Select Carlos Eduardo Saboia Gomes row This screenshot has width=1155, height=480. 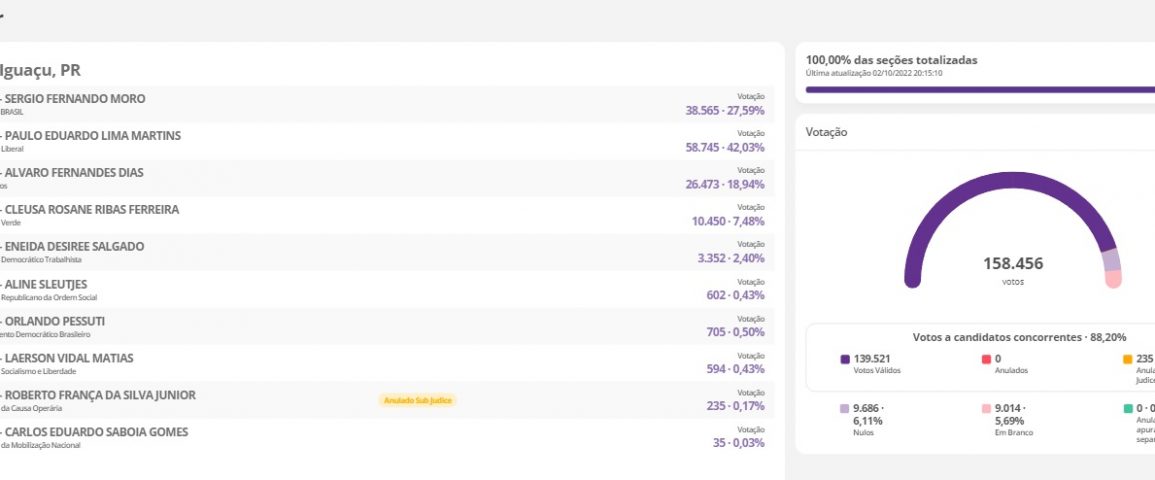386,438
